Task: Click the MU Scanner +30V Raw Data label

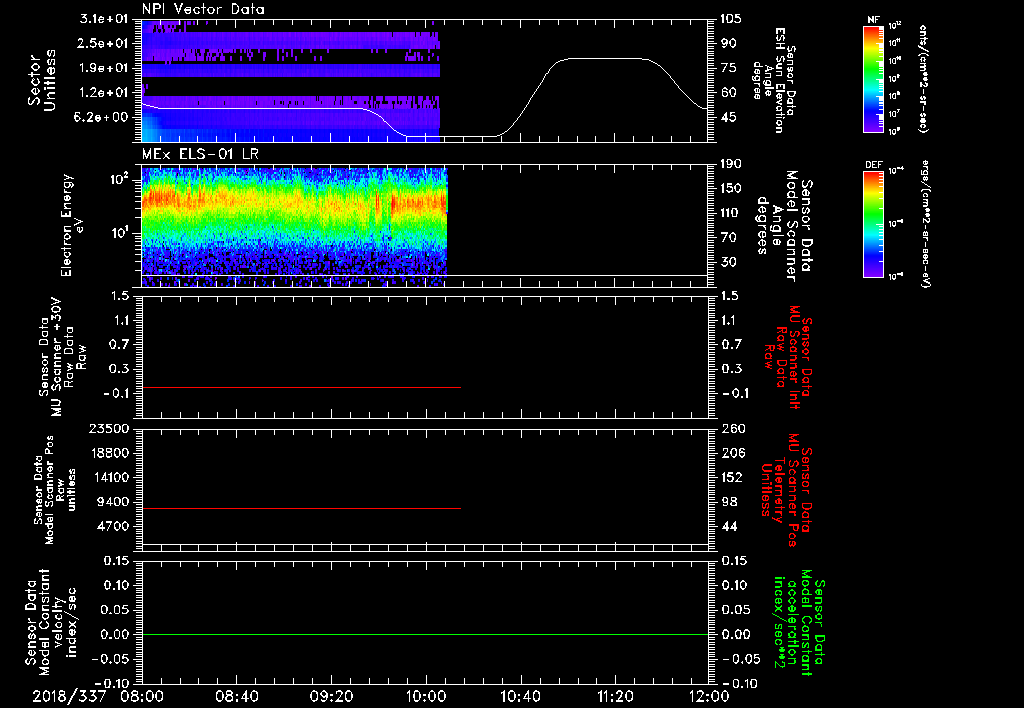Action: [63, 357]
